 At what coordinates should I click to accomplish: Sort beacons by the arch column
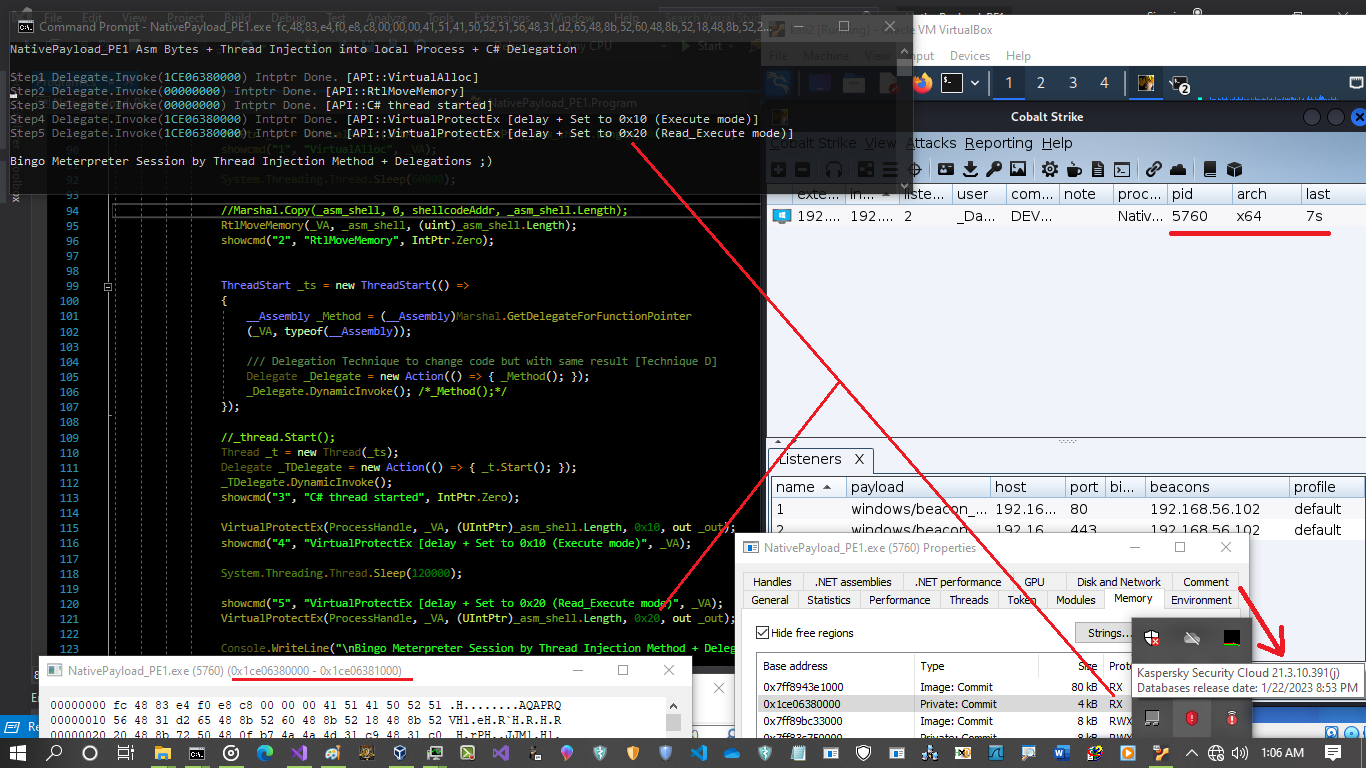coord(1266,194)
